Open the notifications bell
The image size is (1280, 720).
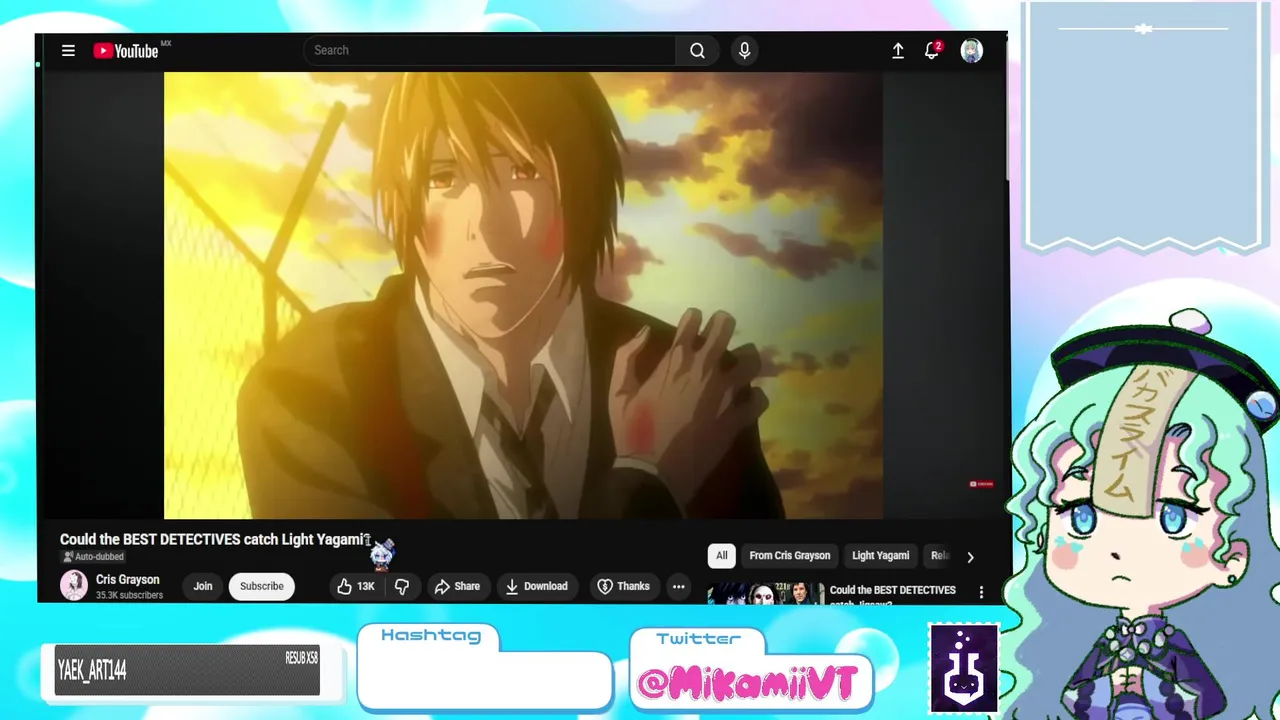pos(932,50)
